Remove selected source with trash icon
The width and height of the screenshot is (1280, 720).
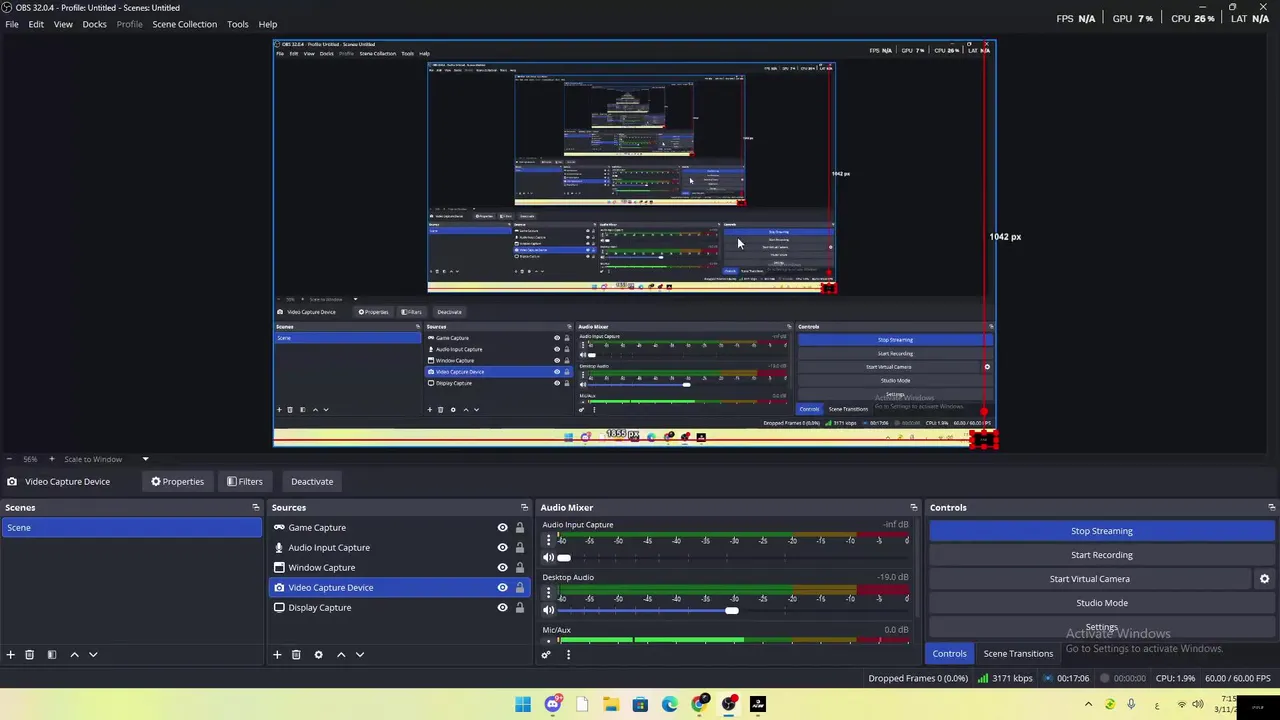click(296, 654)
